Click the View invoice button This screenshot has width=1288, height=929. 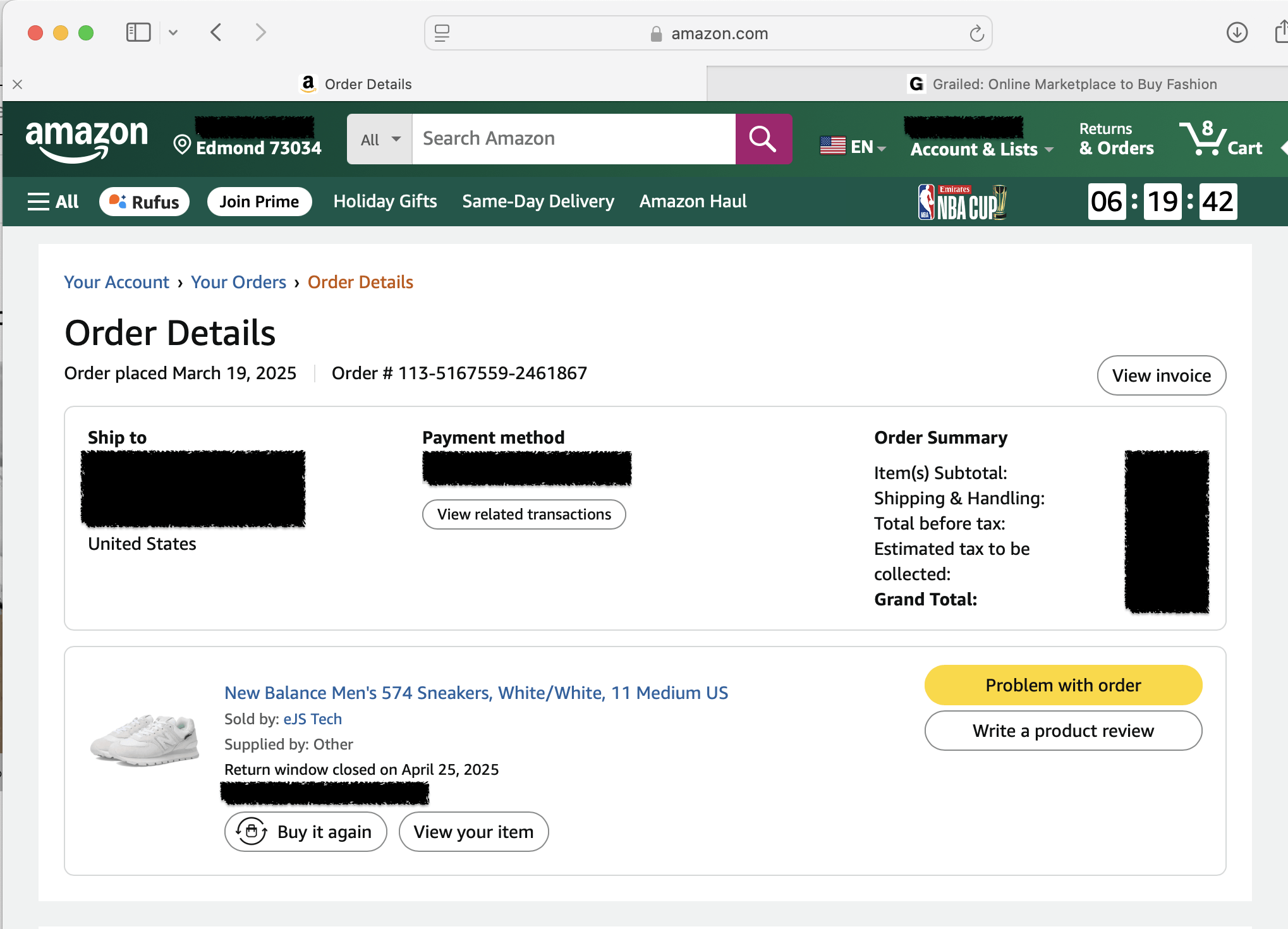click(x=1162, y=375)
